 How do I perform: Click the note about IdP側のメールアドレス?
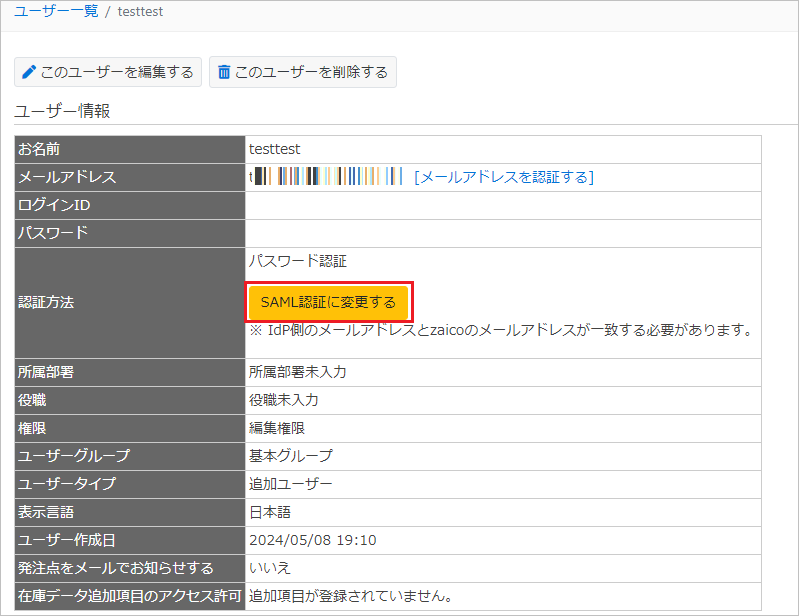click(500, 330)
